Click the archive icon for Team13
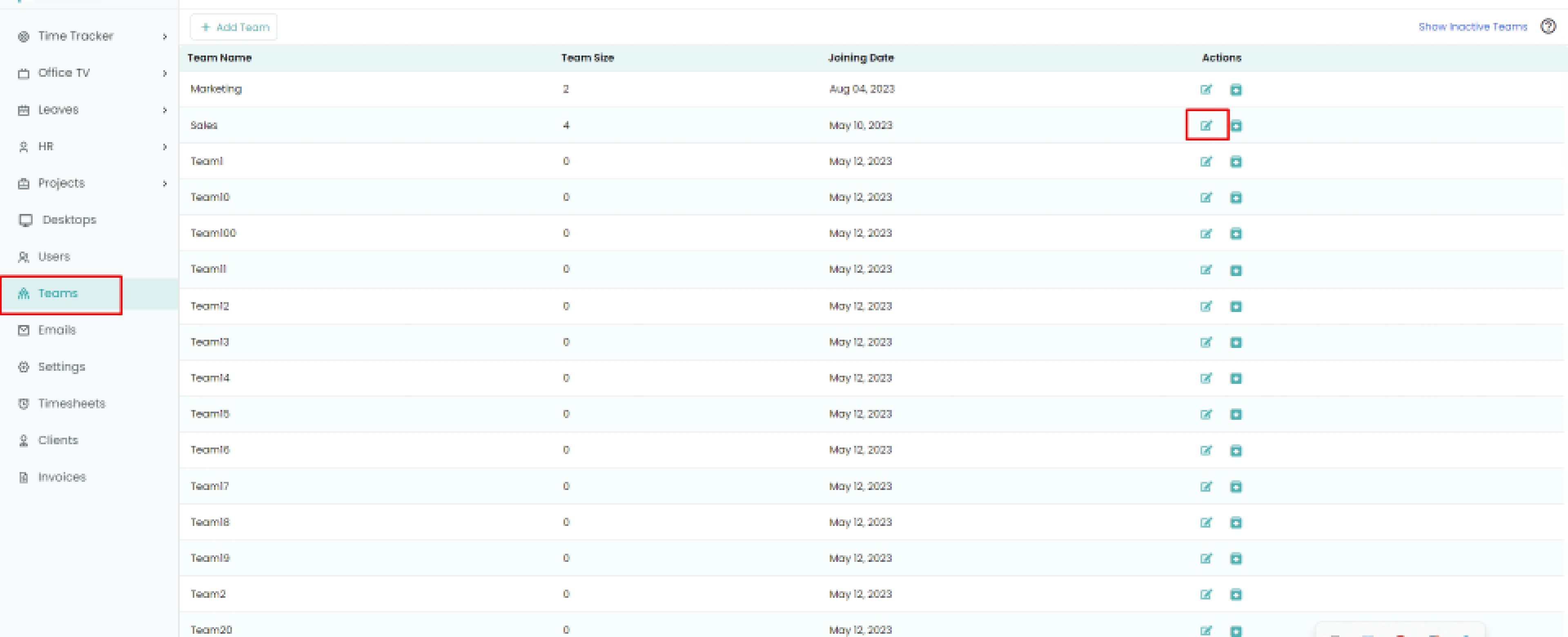The width and height of the screenshot is (1568, 637). coord(1236,342)
